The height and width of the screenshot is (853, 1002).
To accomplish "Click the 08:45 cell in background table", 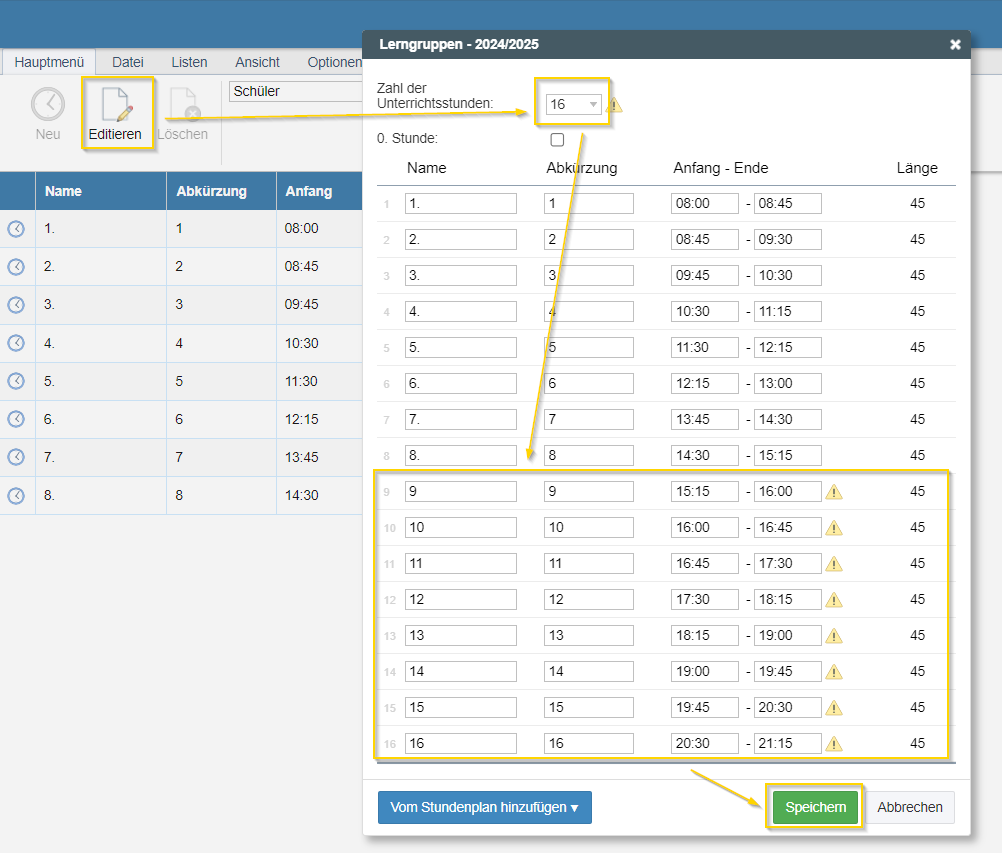I will point(320,266).
